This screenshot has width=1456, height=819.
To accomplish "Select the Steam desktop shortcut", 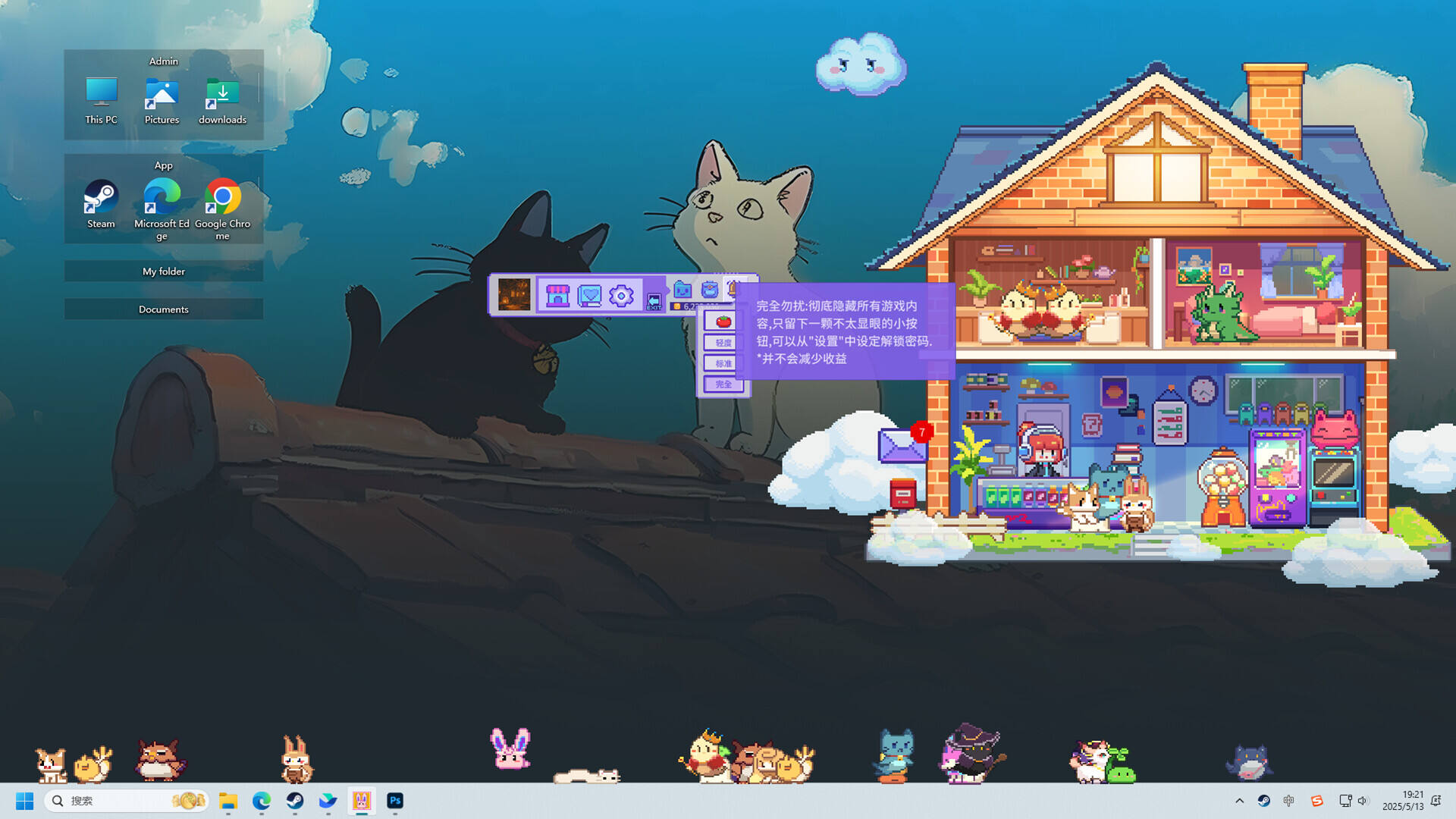I will [x=101, y=204].
